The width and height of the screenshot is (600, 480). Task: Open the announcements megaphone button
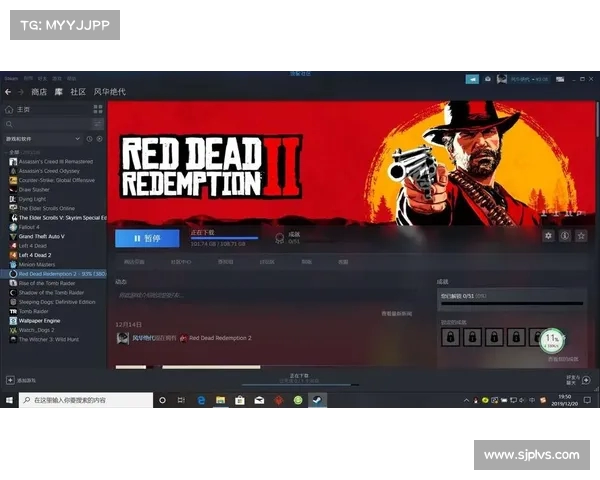click(472, 79)
